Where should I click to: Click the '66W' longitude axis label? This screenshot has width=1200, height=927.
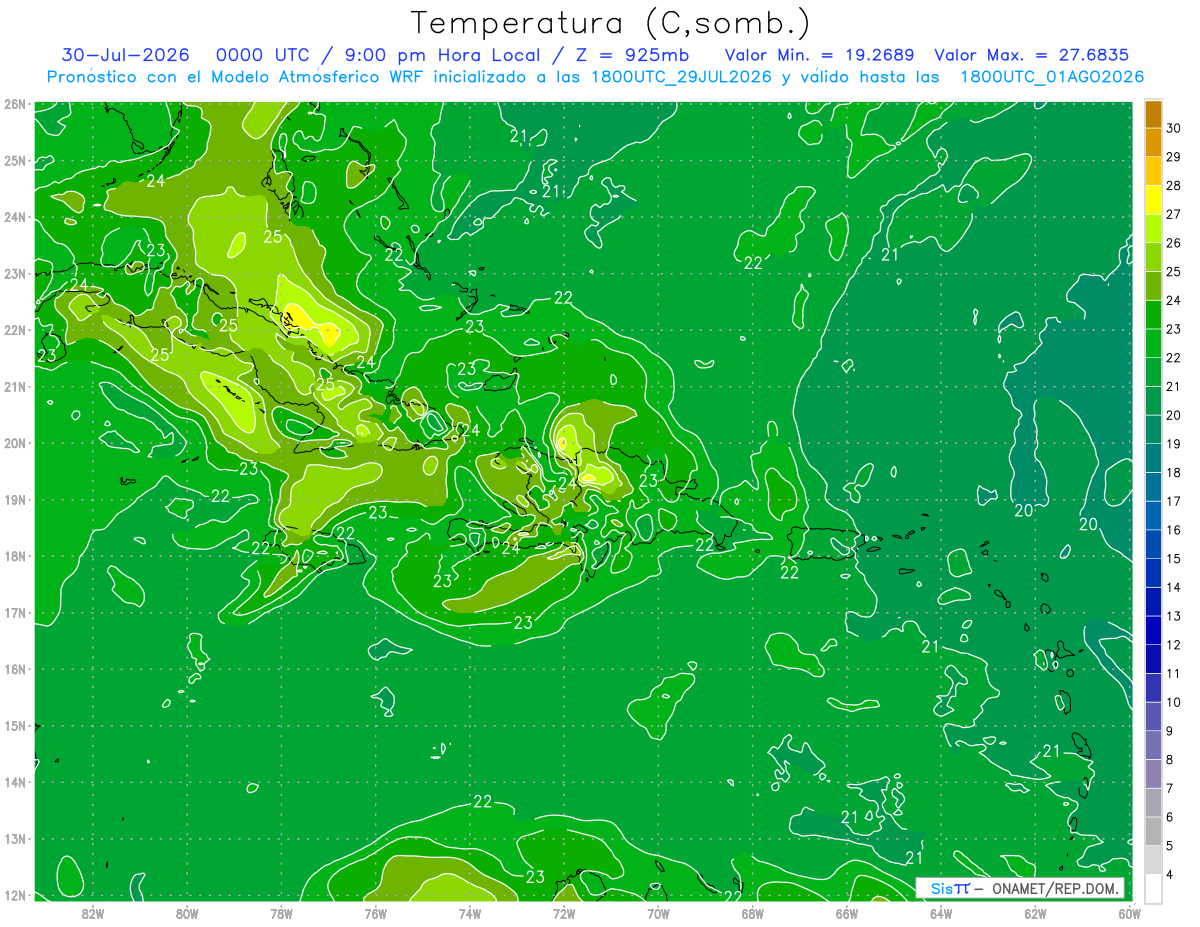pyautogui.click(x=846, y=913)
